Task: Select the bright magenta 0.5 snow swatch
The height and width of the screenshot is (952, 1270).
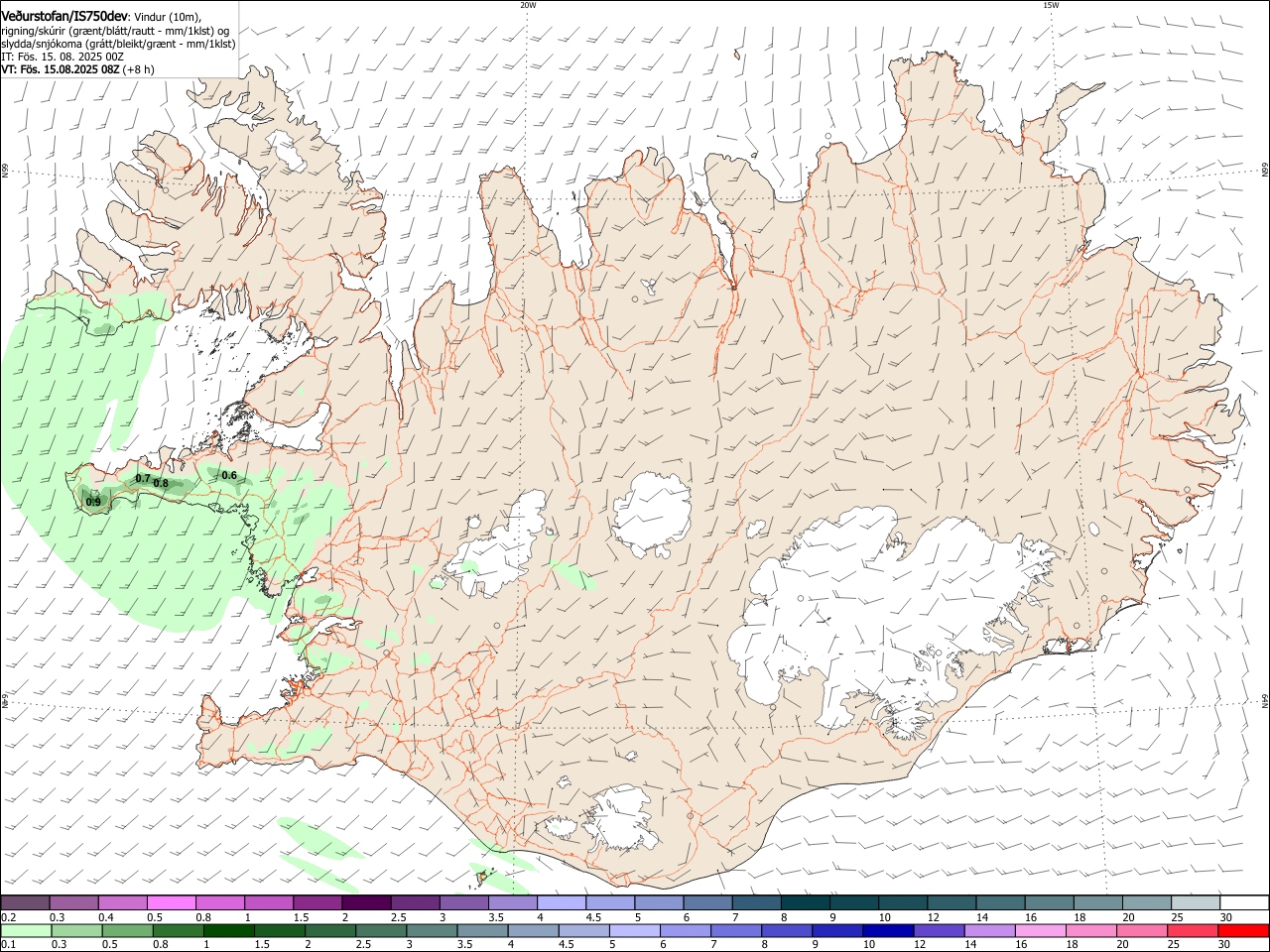Action: (x=172, y=902)
